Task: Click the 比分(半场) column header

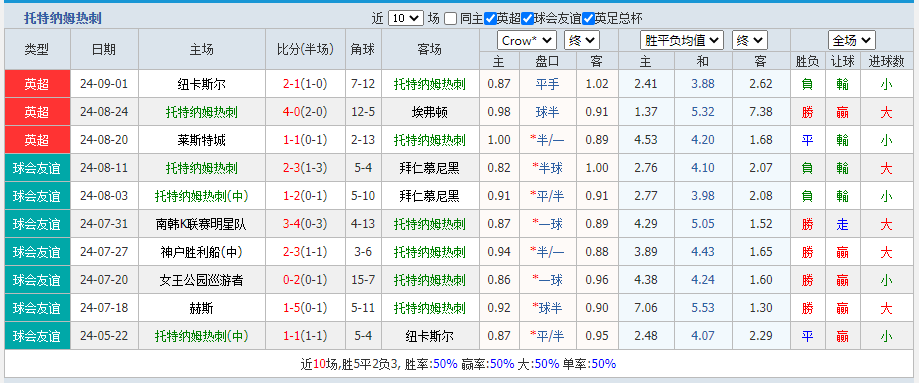Action: point(305,49)
